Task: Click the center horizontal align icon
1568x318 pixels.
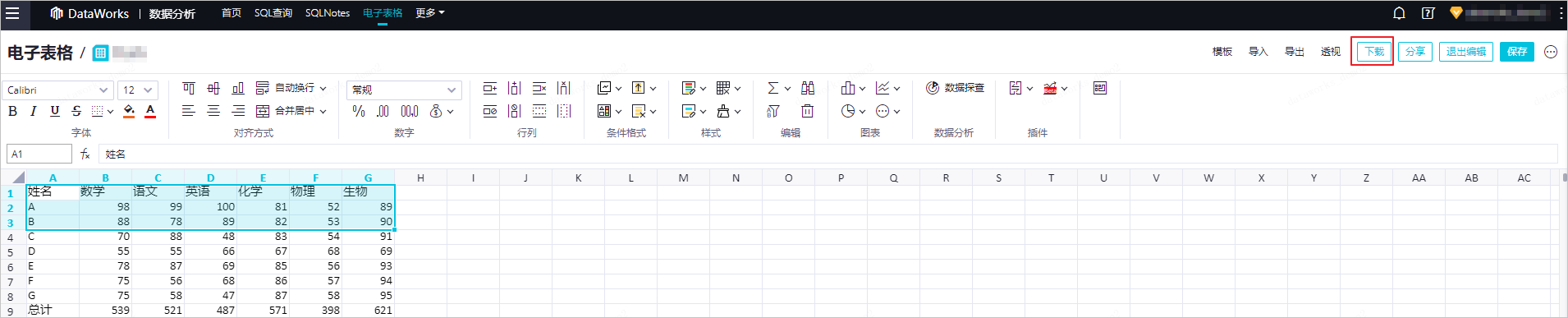Action: [213, 111]
